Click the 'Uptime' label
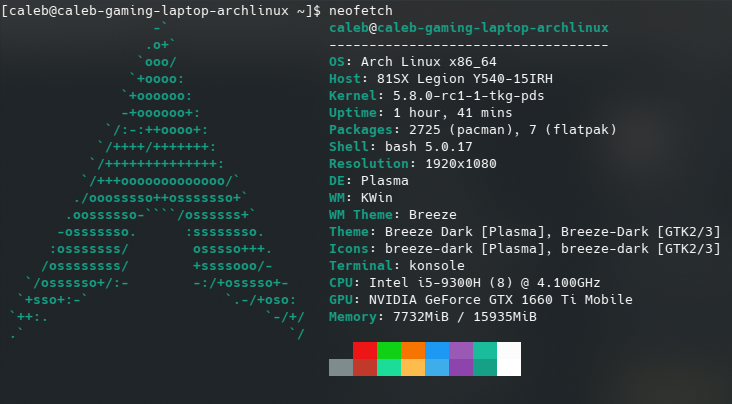 tap(353, 113)
